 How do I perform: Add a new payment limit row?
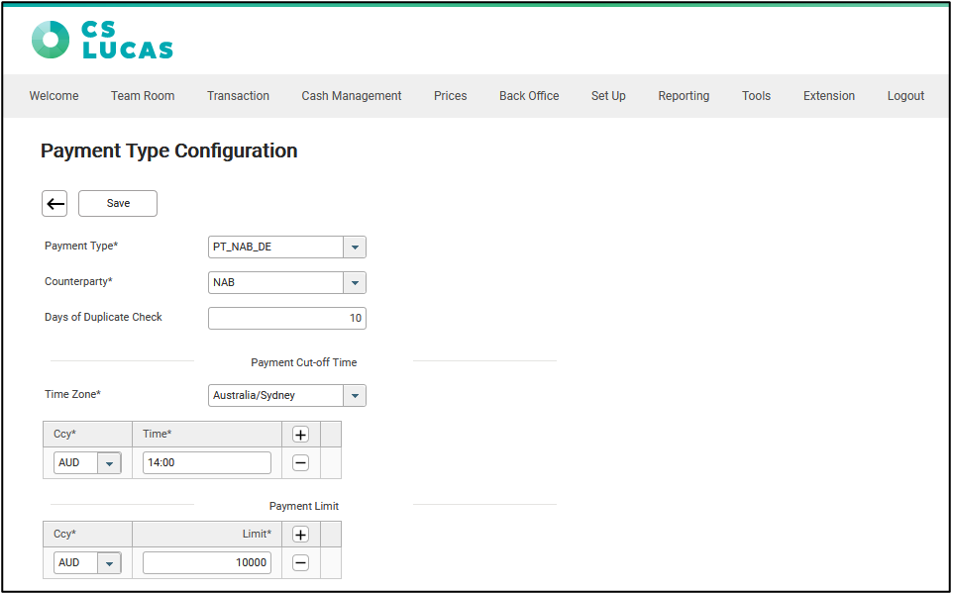pyautogui.click(x=300, y=534)
